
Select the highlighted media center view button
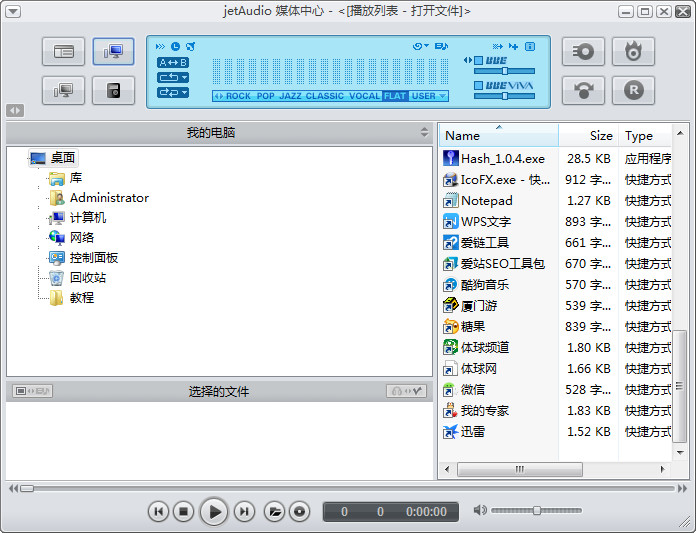click(x=114, y=51)
